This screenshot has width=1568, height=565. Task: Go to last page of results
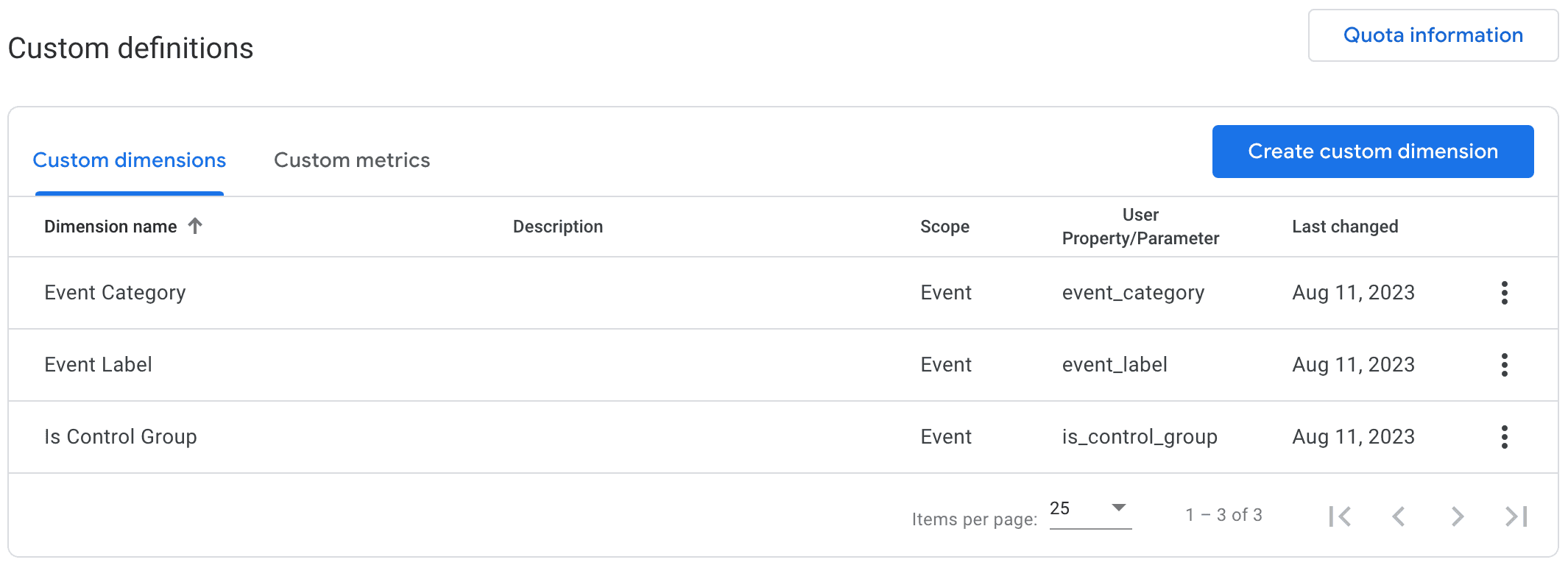pos(1516,516)
